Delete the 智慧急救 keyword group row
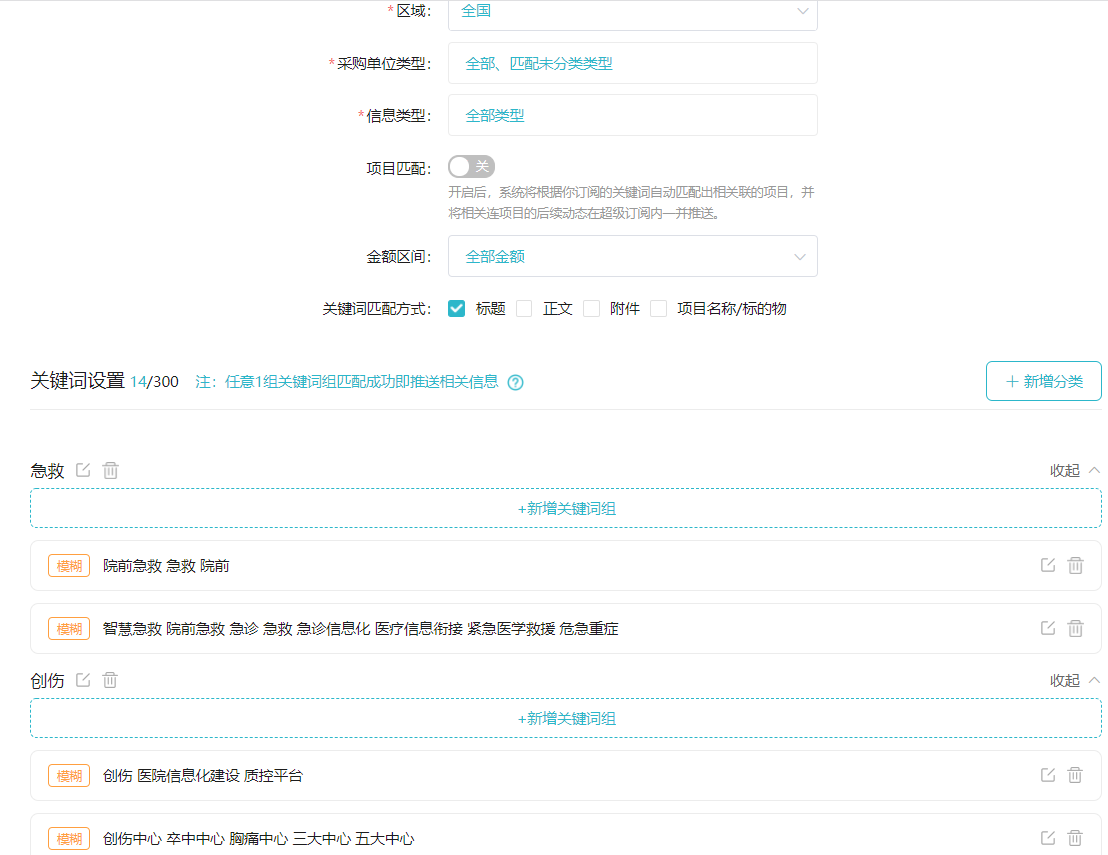 pyautogui.click(x=1075, y=628)
